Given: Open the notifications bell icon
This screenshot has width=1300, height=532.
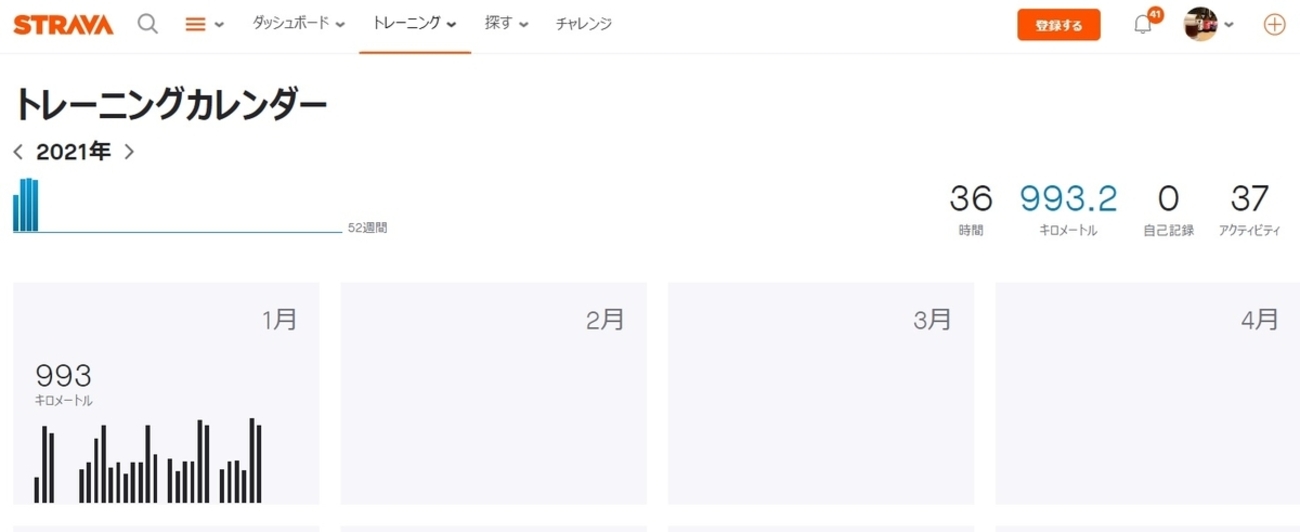Looking at the screenshot, I should (x=1143, y=25).
